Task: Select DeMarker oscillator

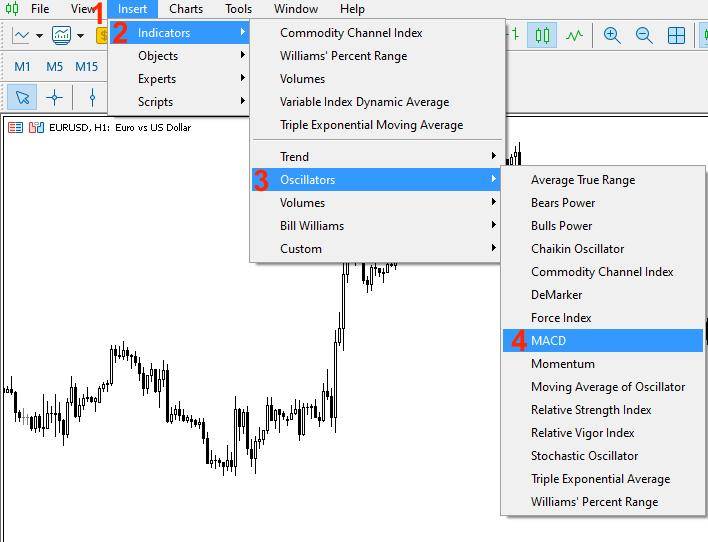Action: [603, 295]
